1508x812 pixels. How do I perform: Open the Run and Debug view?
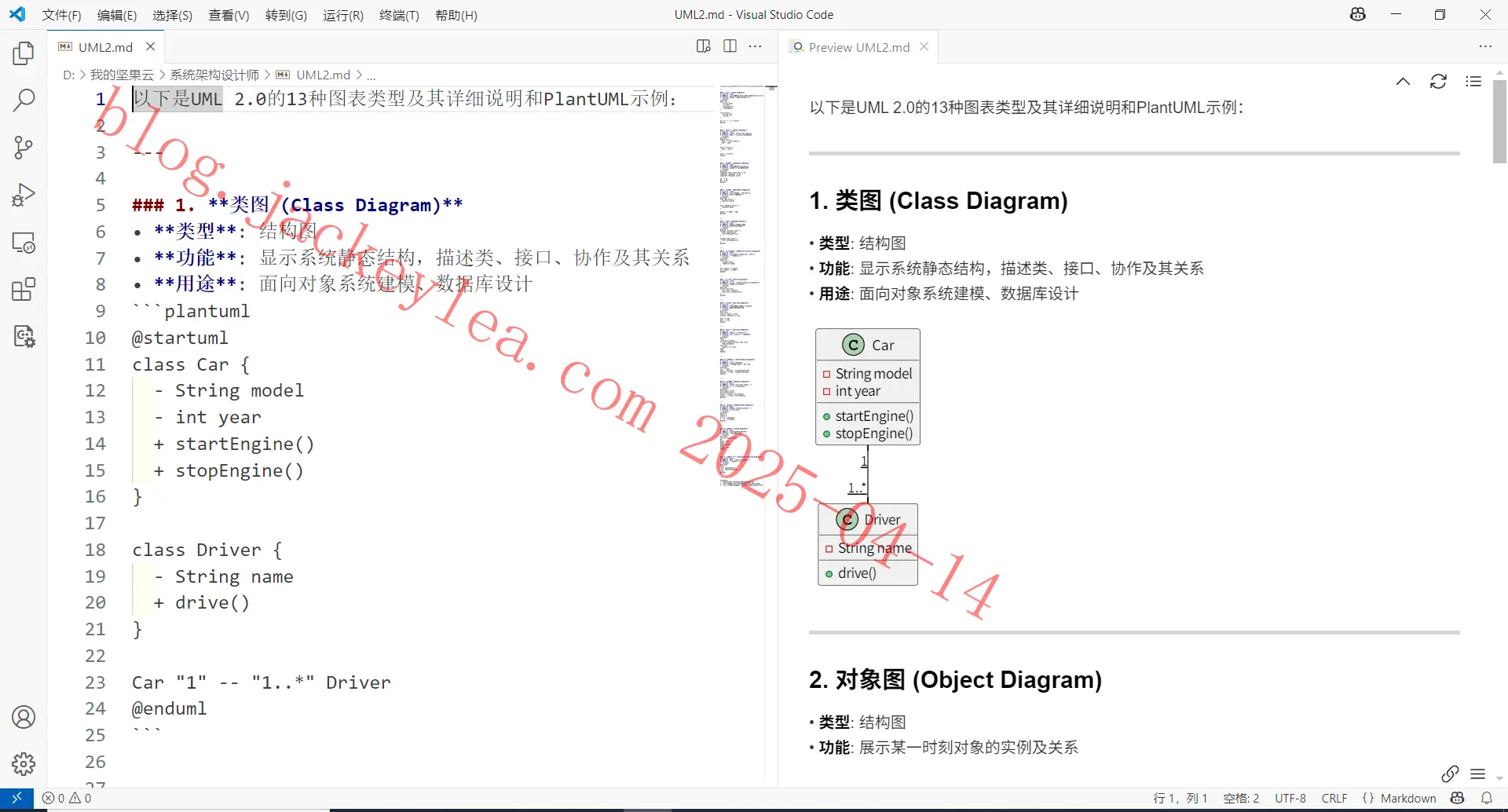click(x=24, y=195)
